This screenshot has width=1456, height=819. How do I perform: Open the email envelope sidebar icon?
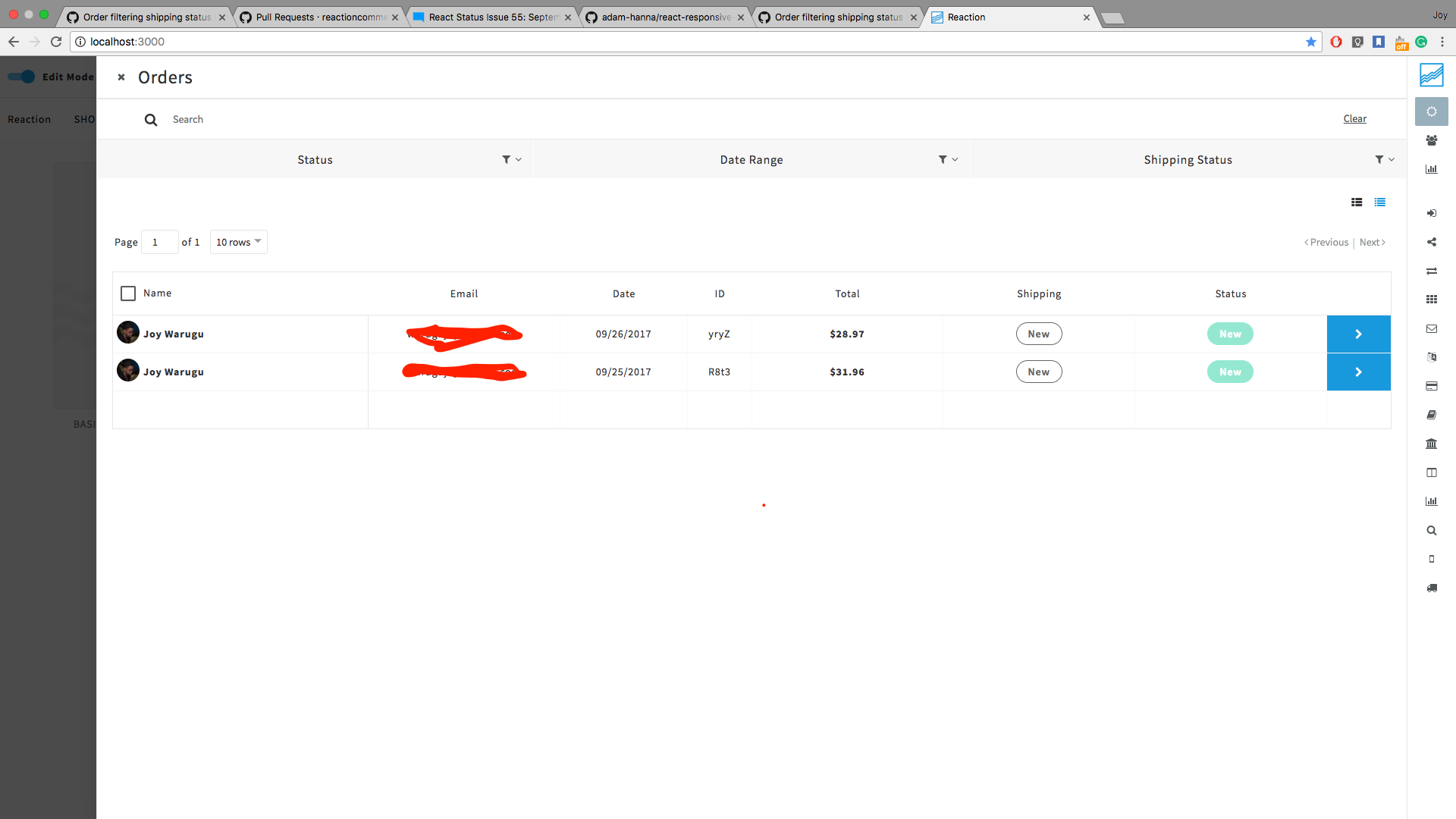click(x=1431, y=328)
